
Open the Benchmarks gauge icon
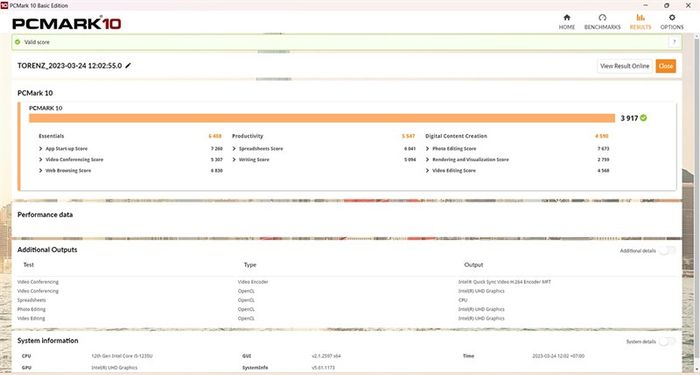pyautogui.click(x=602, y=18)
